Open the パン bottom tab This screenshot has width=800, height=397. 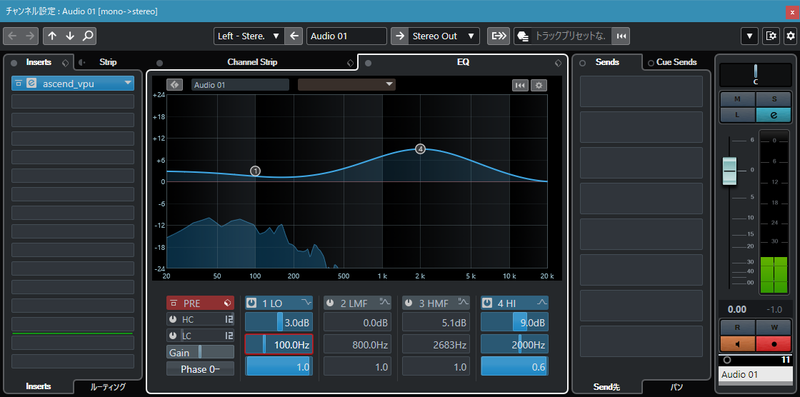click(676, 387)
